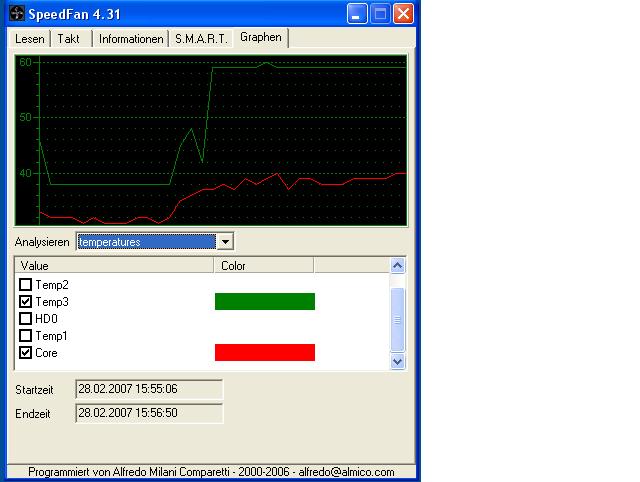This screenshot has width=640, height=482.
Task: Click the SpeedFan fan icon in title bar
Action: click(x=17, y=14)
